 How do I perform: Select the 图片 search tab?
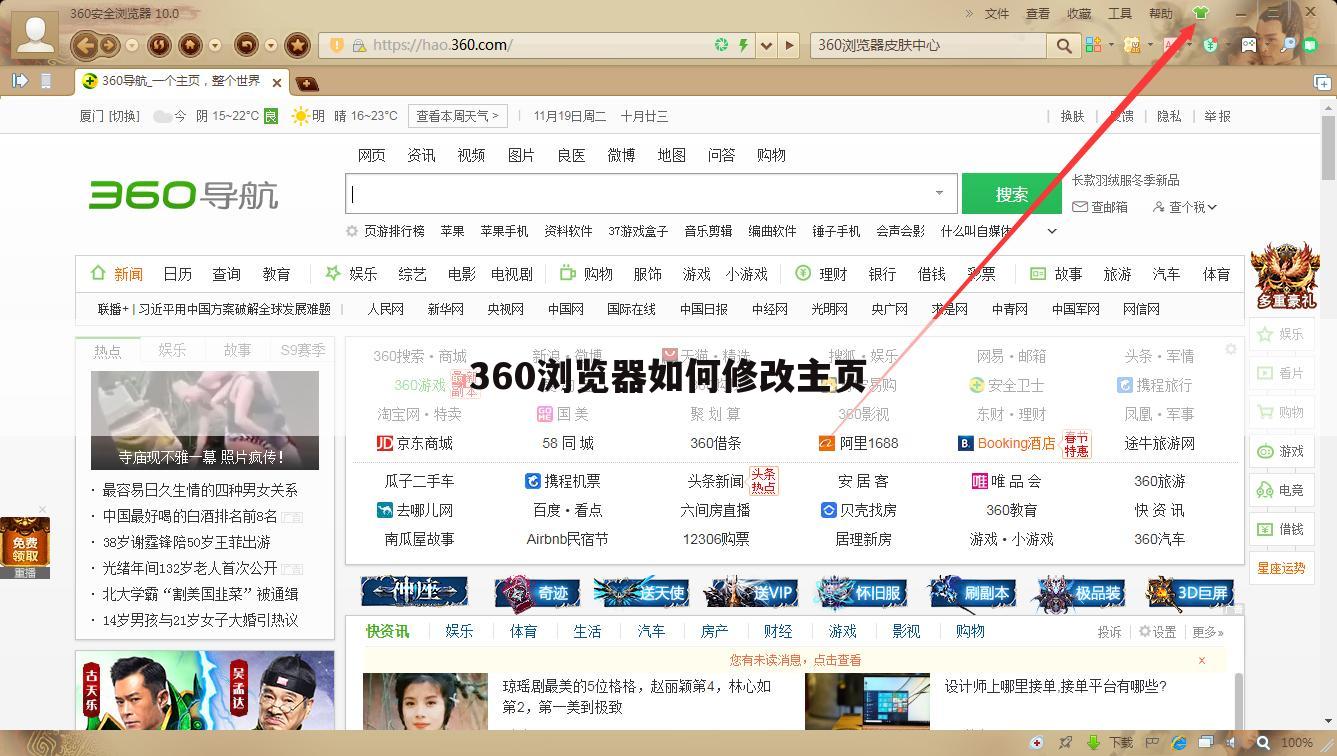click(521, 155)
